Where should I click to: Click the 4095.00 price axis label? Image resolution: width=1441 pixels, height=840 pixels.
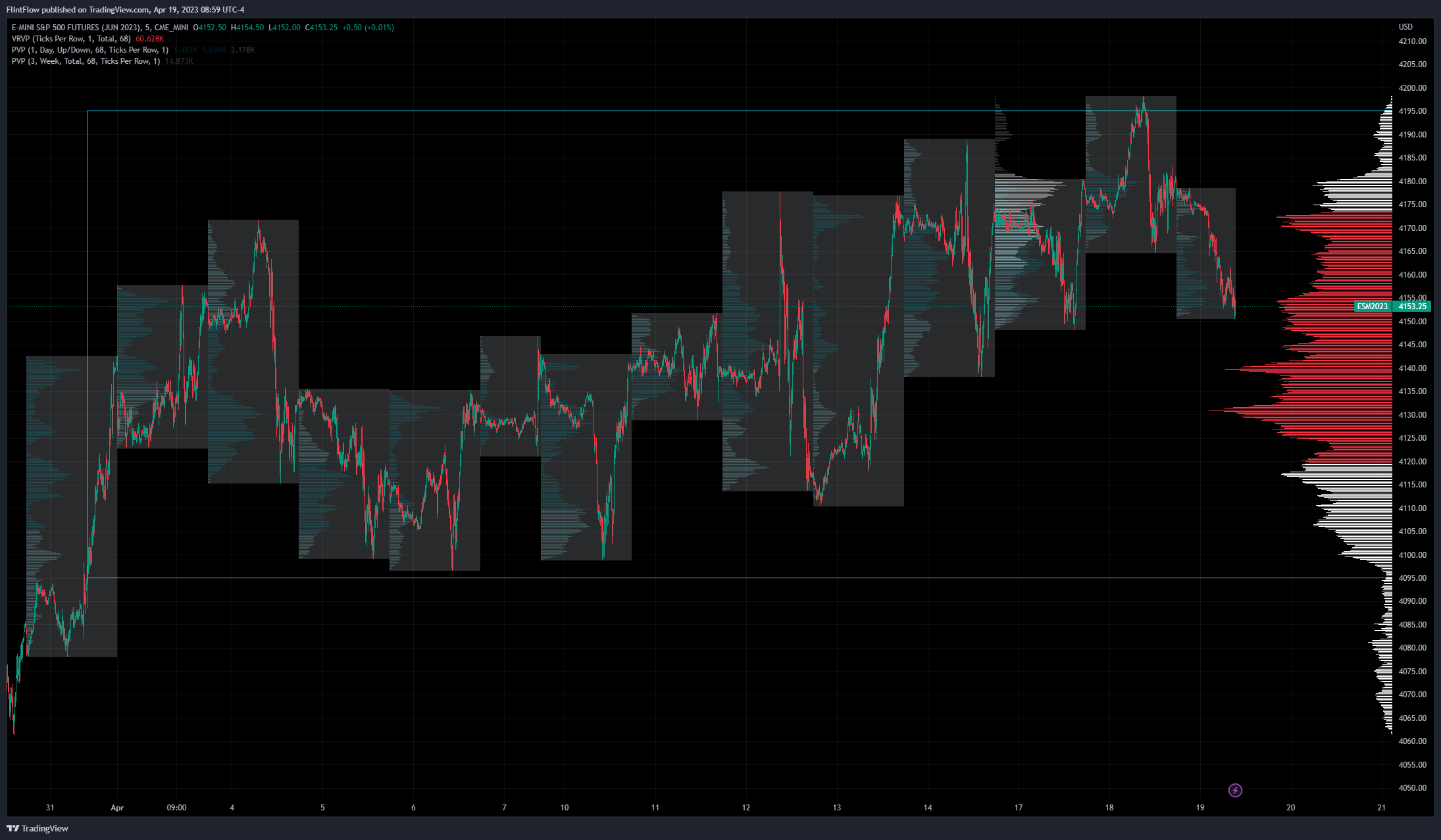click(1412, 578)
